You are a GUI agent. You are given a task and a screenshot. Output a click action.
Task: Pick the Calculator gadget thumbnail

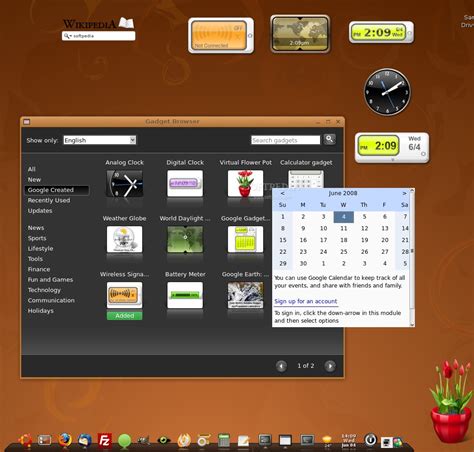pyautogui.click(x=306, y=179)
